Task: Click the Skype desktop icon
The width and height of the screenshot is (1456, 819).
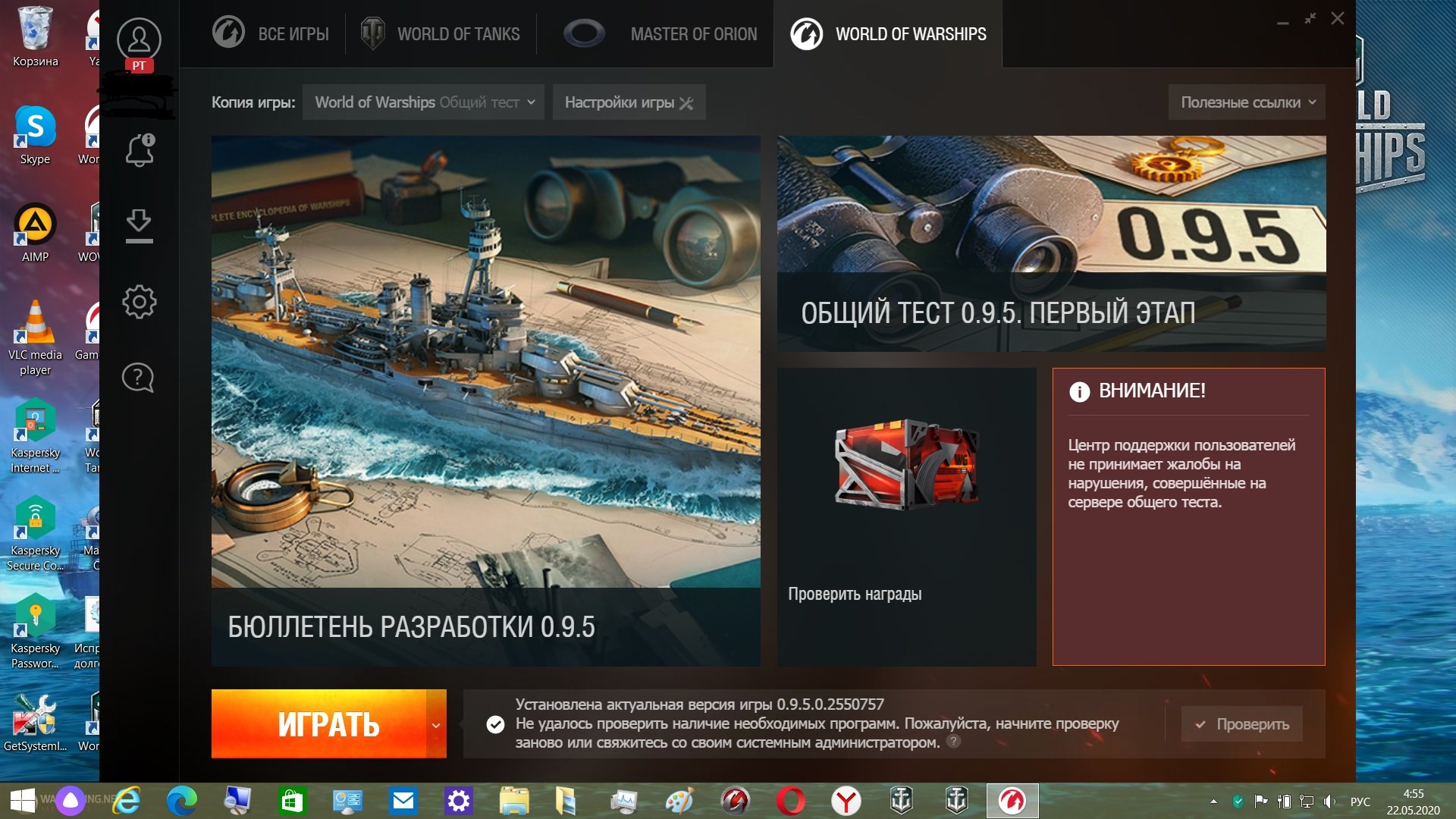Action: pos(35,135)
